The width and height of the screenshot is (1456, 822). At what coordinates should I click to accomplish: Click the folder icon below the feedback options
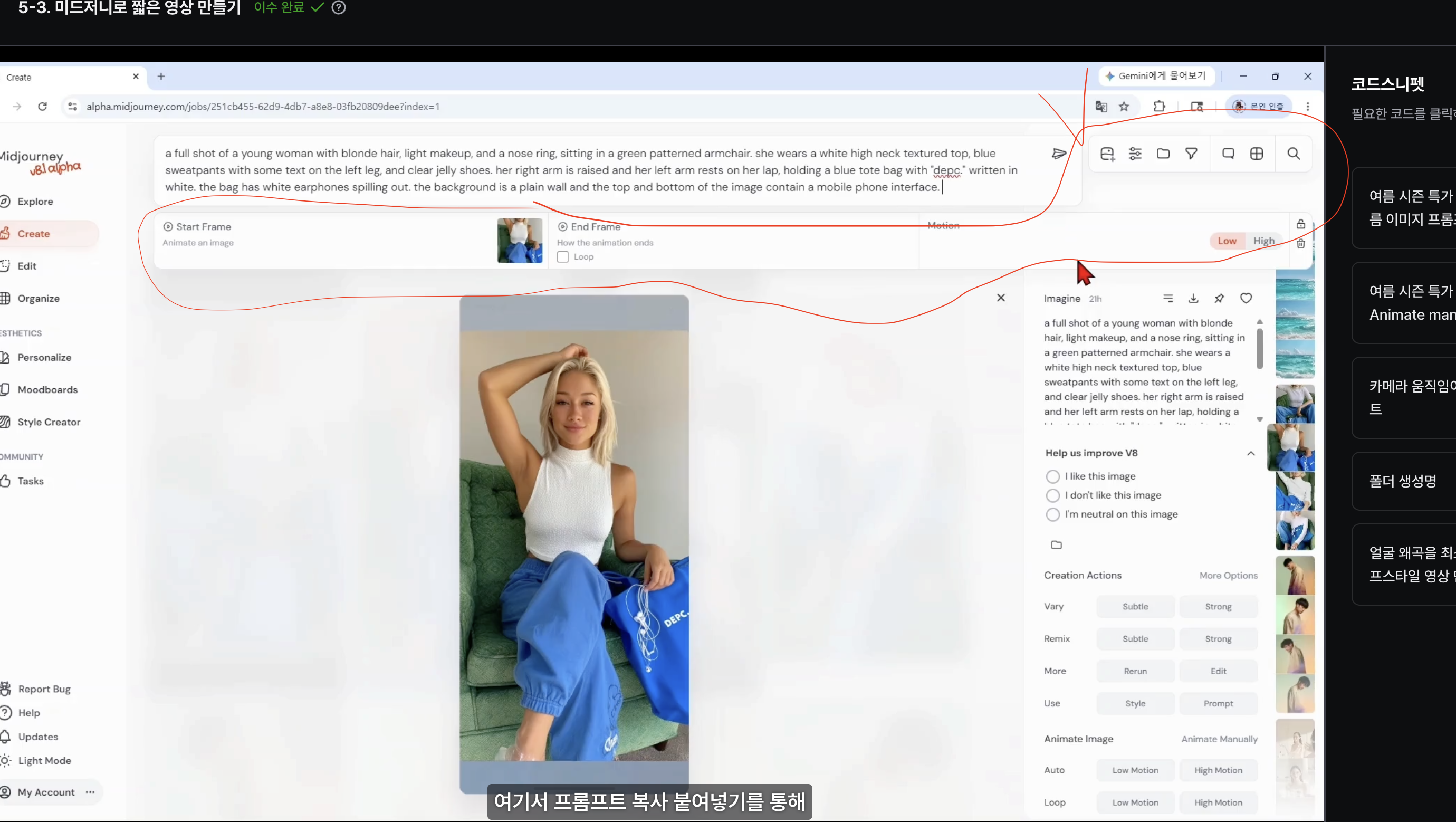pyautogui.click(x=1056, y=545)
